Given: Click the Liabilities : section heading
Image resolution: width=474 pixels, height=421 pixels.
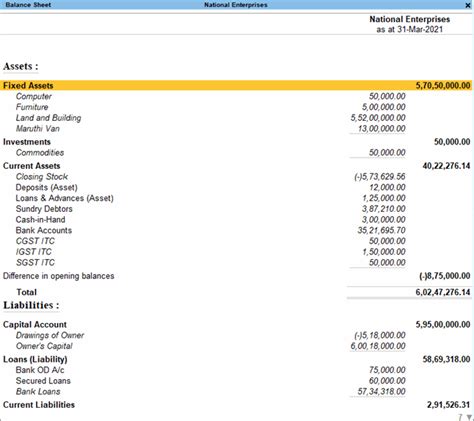Looking at the screenshot, I should [31, 305].
